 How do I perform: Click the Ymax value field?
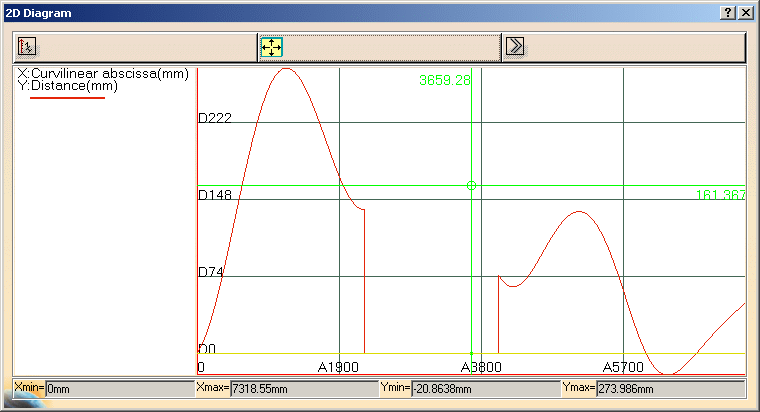(x=669, y=388)
